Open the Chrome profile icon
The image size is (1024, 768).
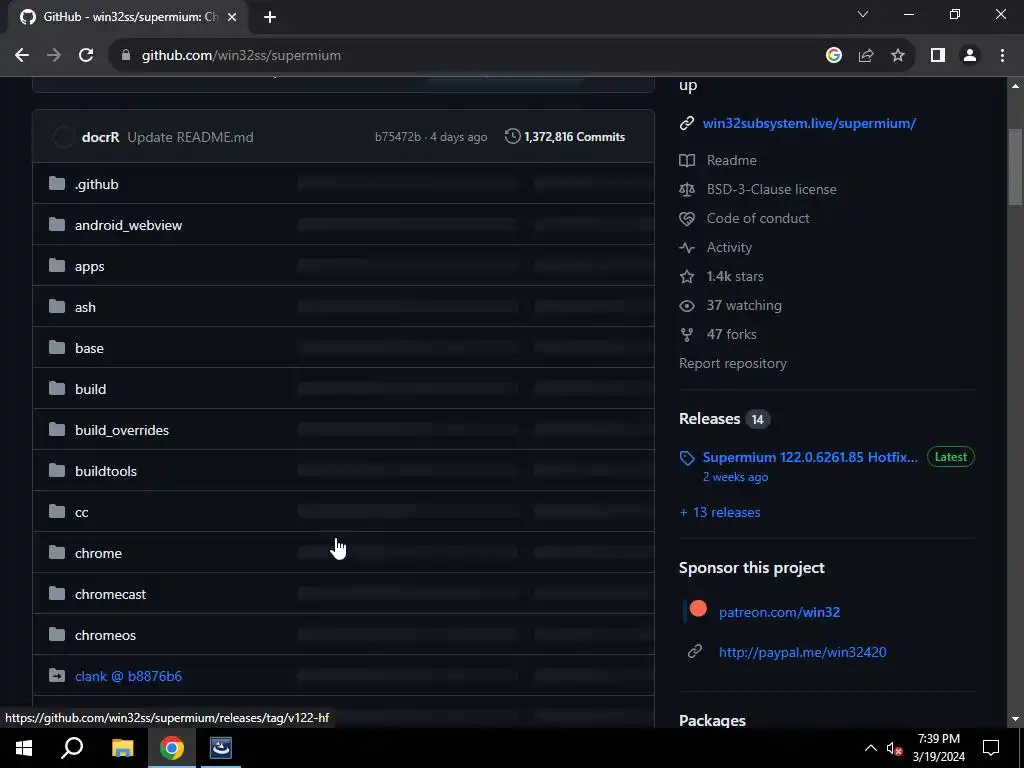point(970,56)
